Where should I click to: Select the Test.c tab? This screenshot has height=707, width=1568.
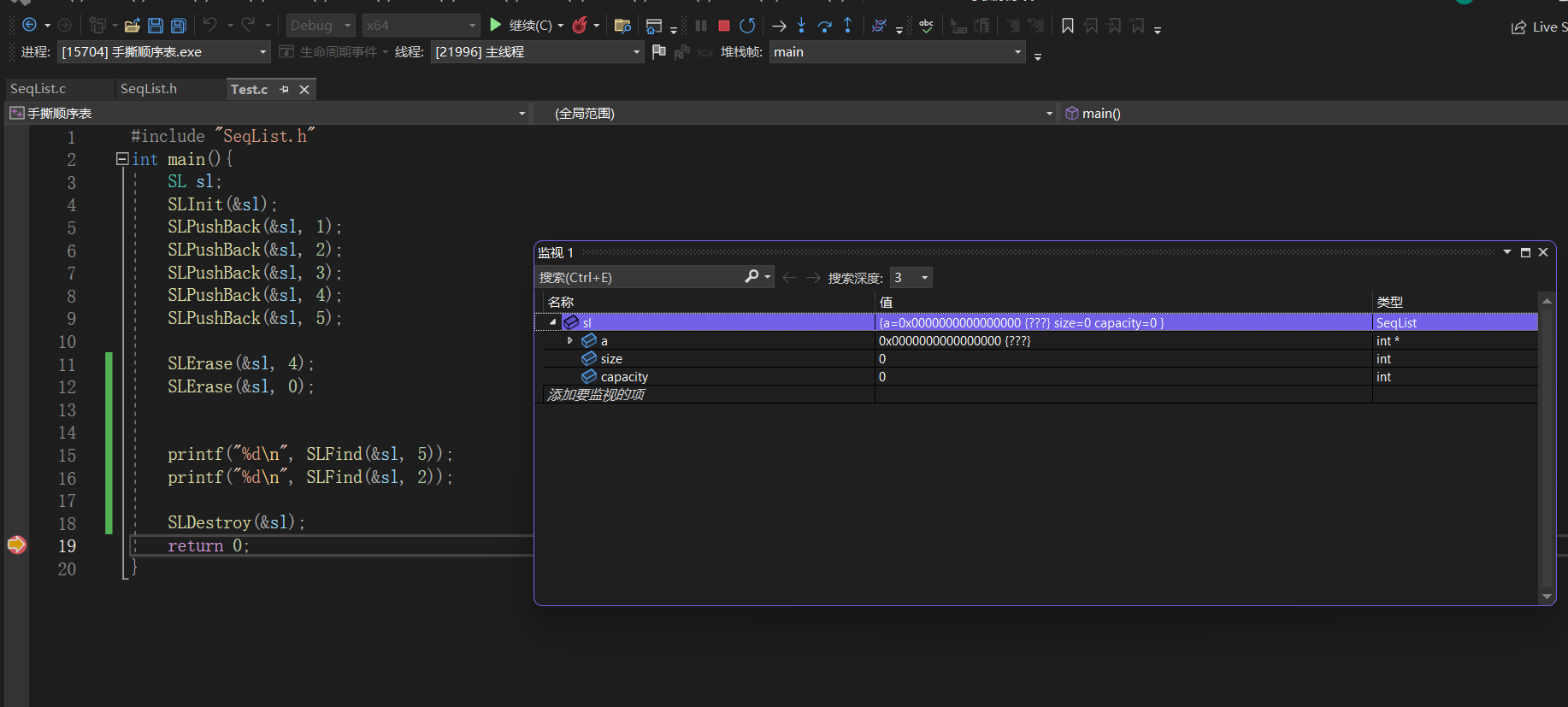point(250,89)
